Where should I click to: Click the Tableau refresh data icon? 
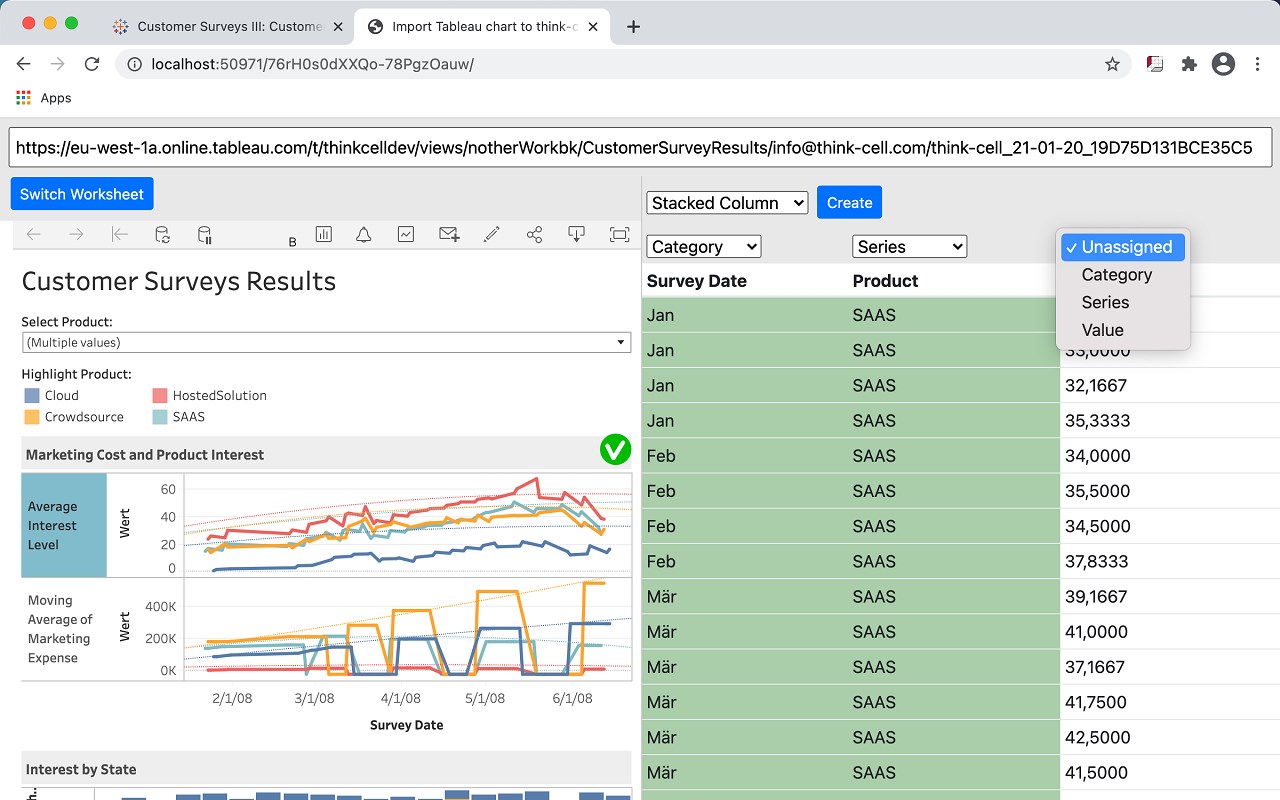pos(162,235)
